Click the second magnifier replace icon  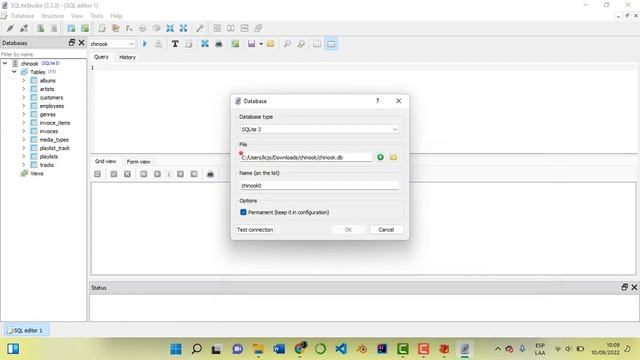pos(301,44)
